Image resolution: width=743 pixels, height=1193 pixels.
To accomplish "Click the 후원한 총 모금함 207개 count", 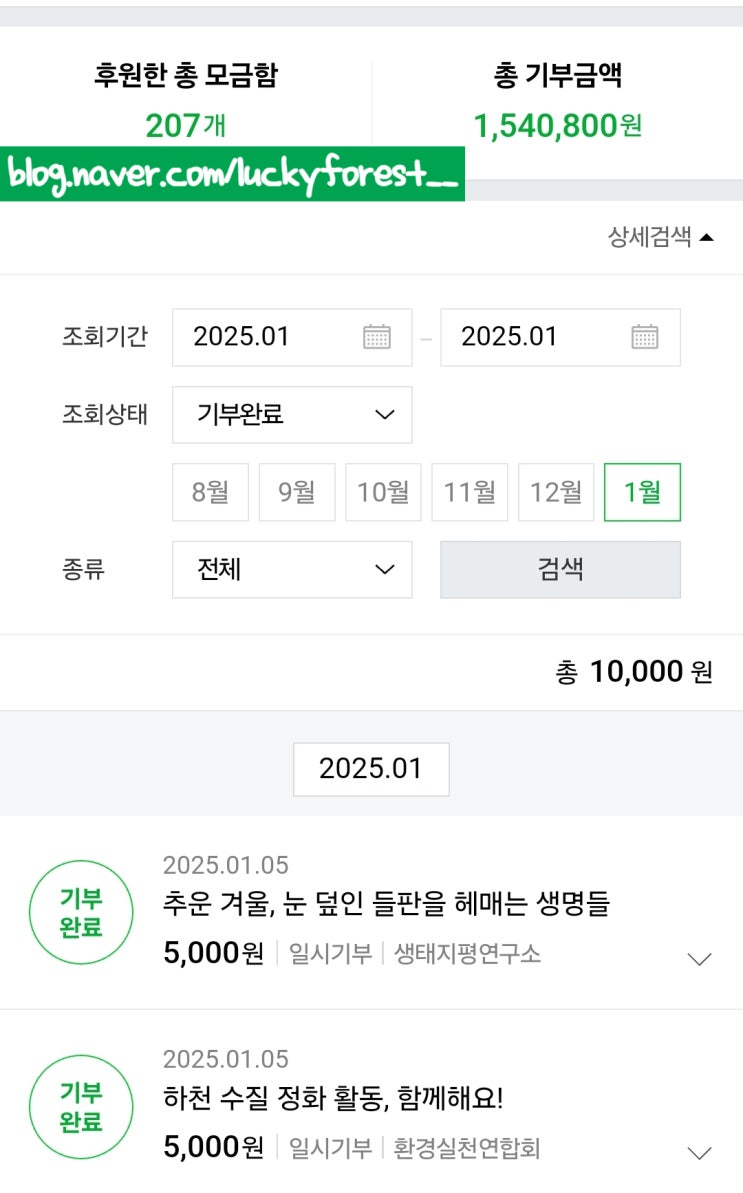I will click(186, 126).
